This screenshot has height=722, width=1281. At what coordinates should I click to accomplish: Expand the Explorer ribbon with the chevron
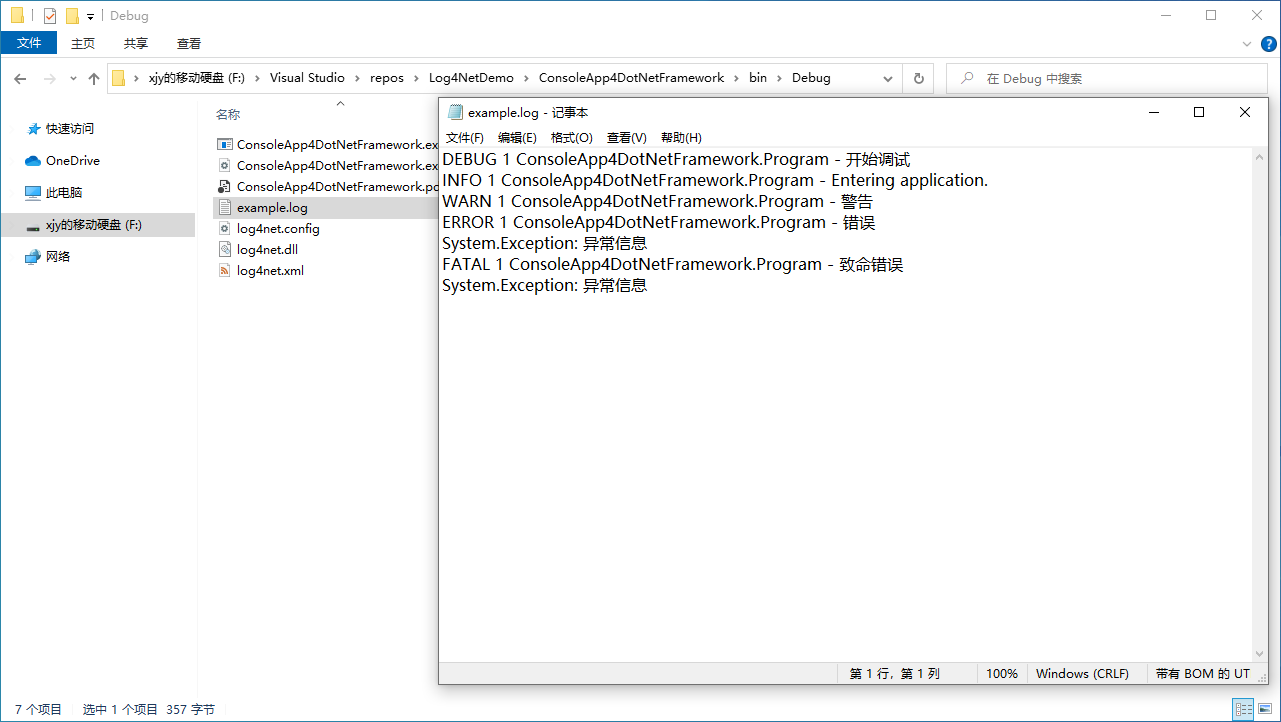1247,44
